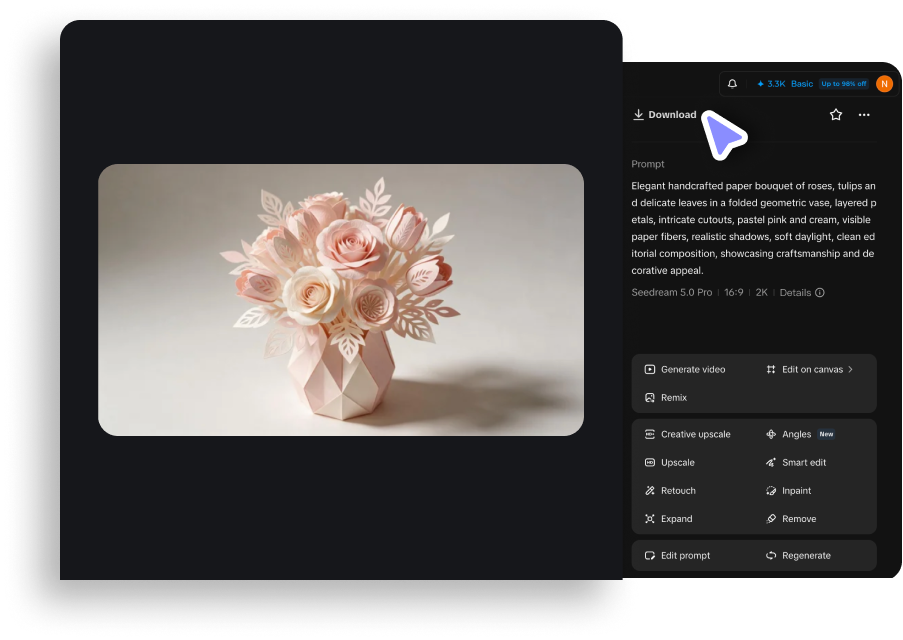The height and width of the screenshot is (640, 903).
Task: Click the 2K resolution text
Action: (761, 293)
